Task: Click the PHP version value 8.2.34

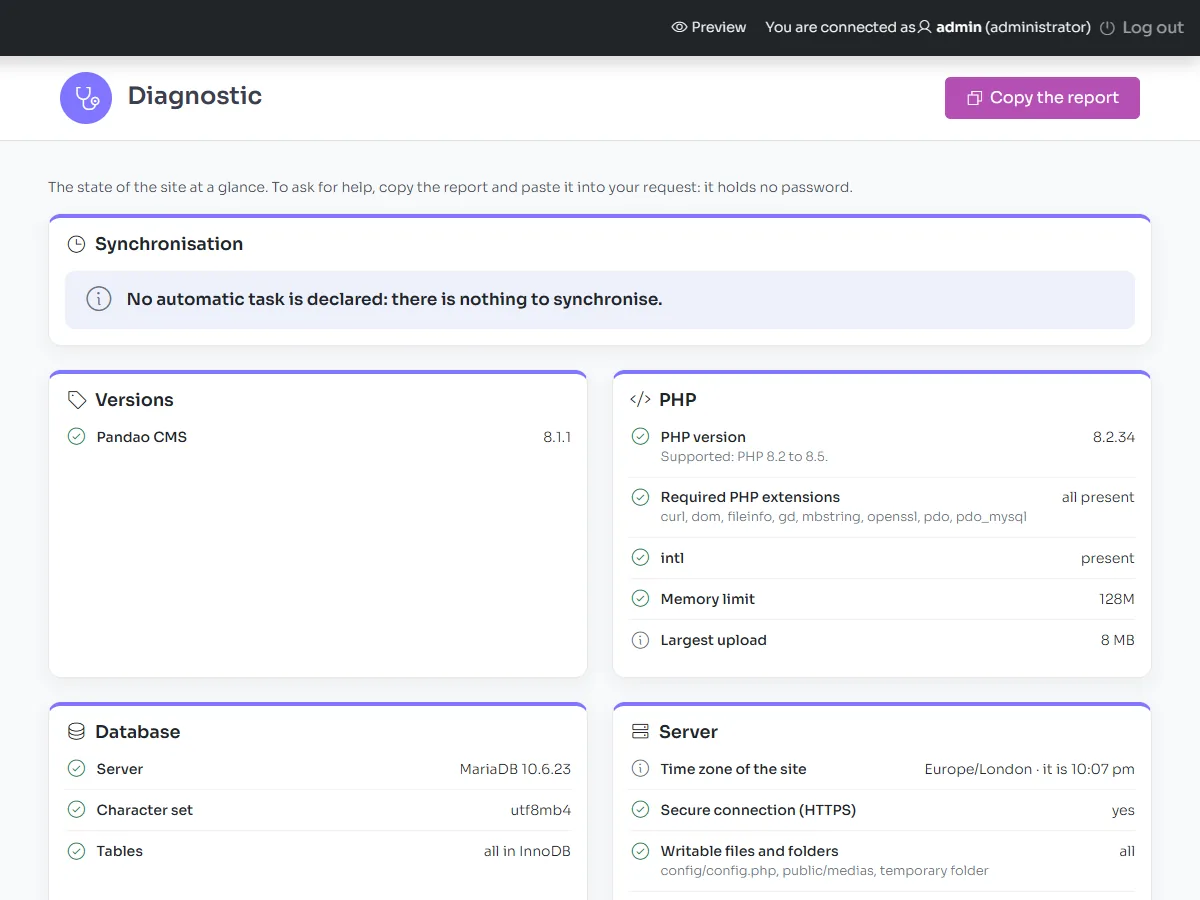Action: 1114,437
